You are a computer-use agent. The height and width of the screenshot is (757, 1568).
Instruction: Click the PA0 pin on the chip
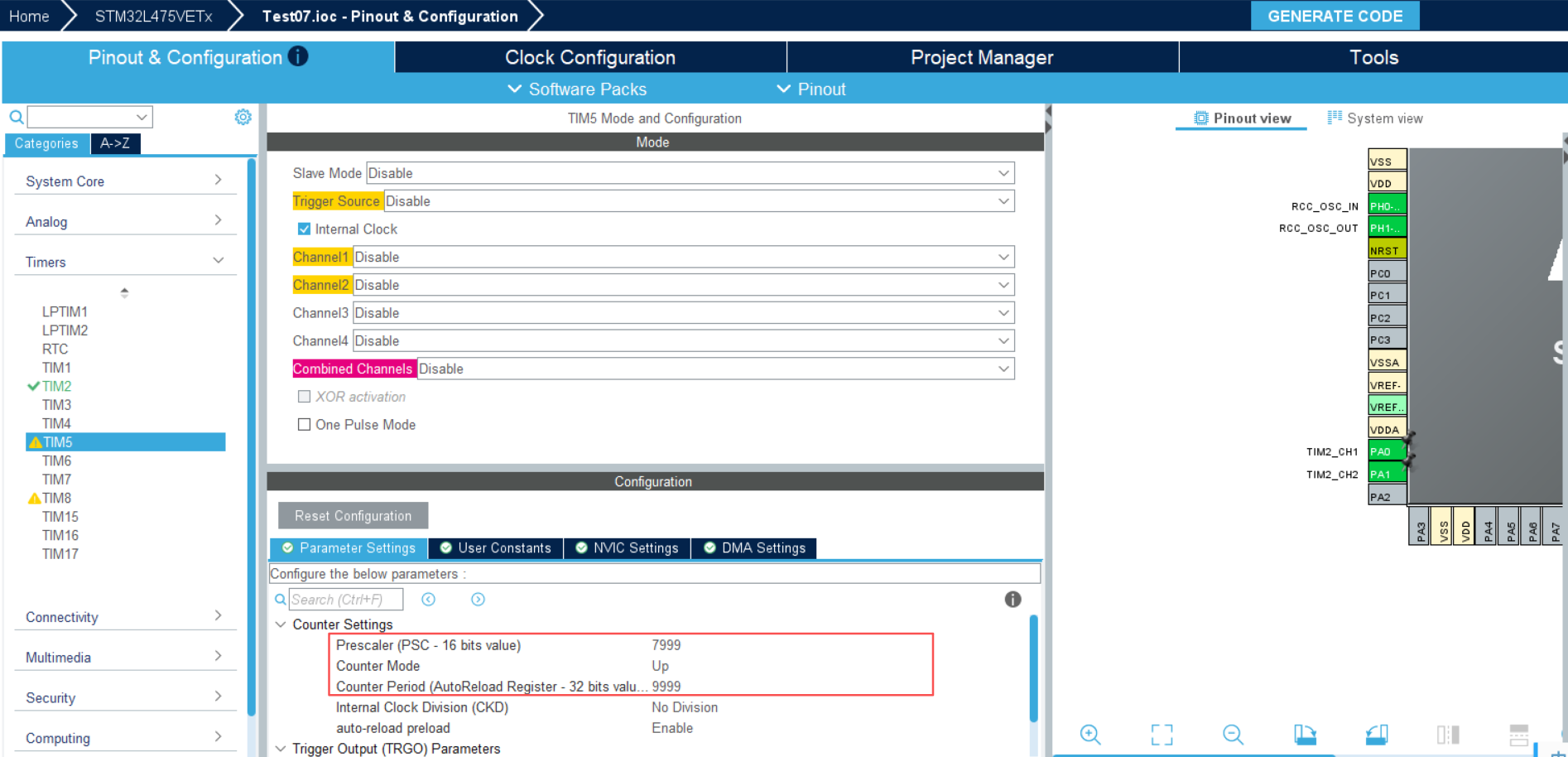click(x=1387, y=451)
